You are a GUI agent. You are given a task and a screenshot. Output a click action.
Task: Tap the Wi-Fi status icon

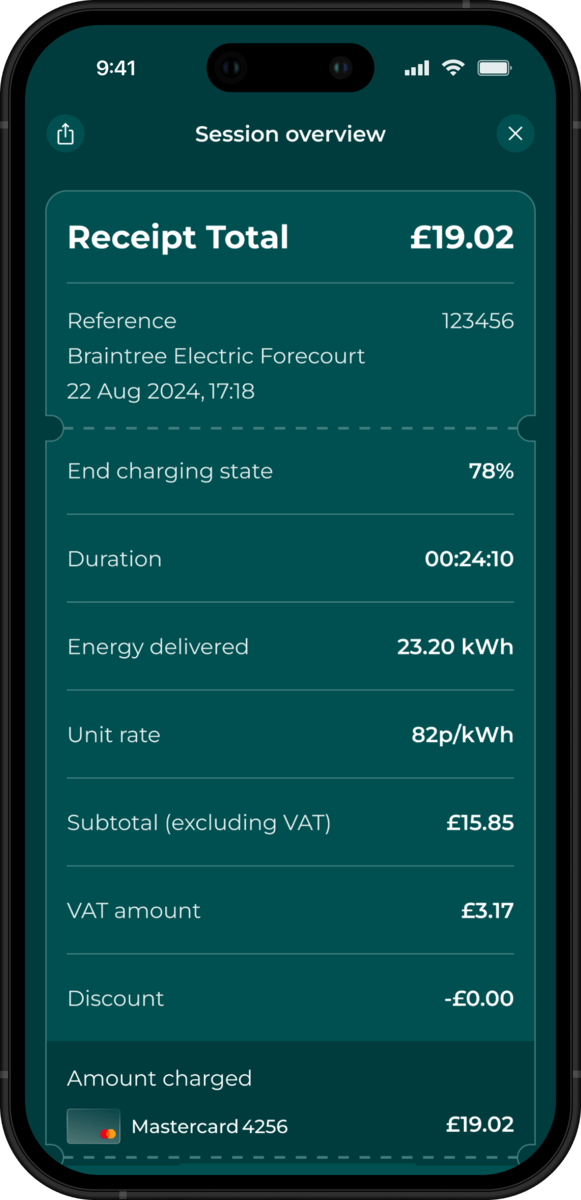tap(454, 68)
